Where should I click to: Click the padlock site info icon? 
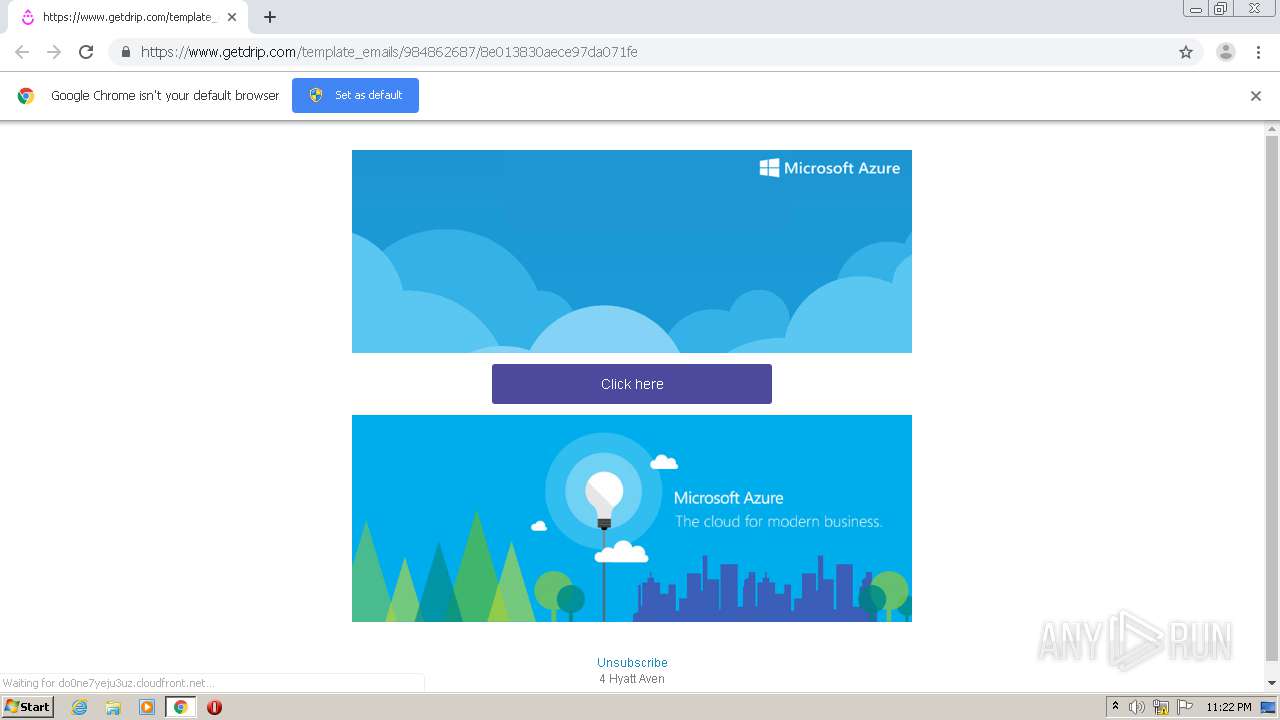[125, 52]
